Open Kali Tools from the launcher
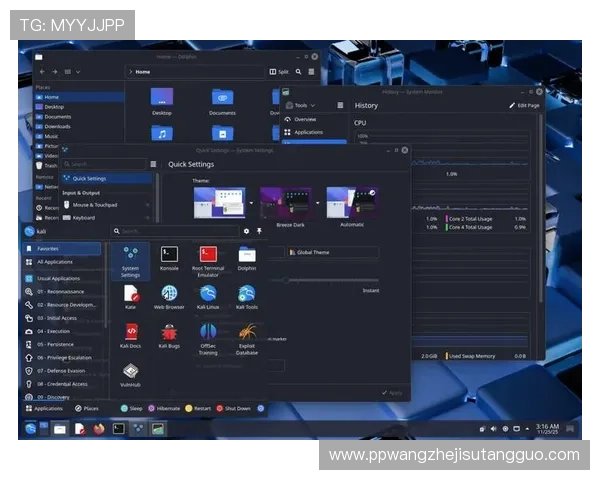Screen dimensions: 600x480 click(x=247, y=297)
